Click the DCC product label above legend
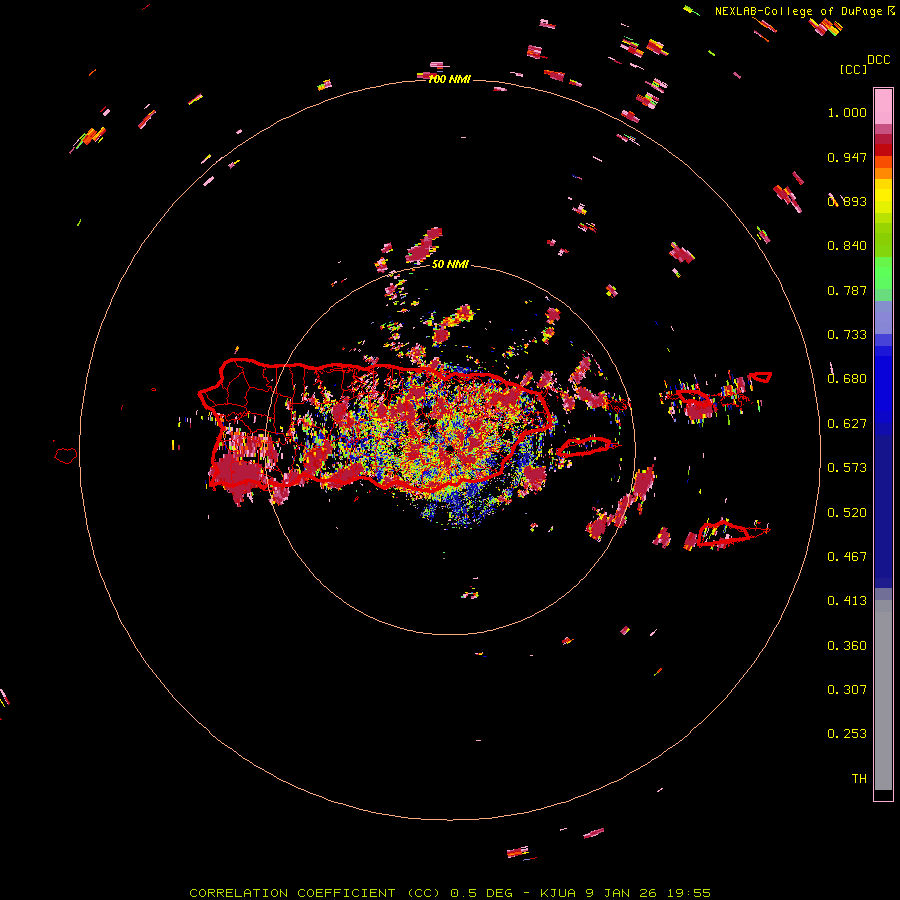900x900 pixels. [x=878, y=60]
